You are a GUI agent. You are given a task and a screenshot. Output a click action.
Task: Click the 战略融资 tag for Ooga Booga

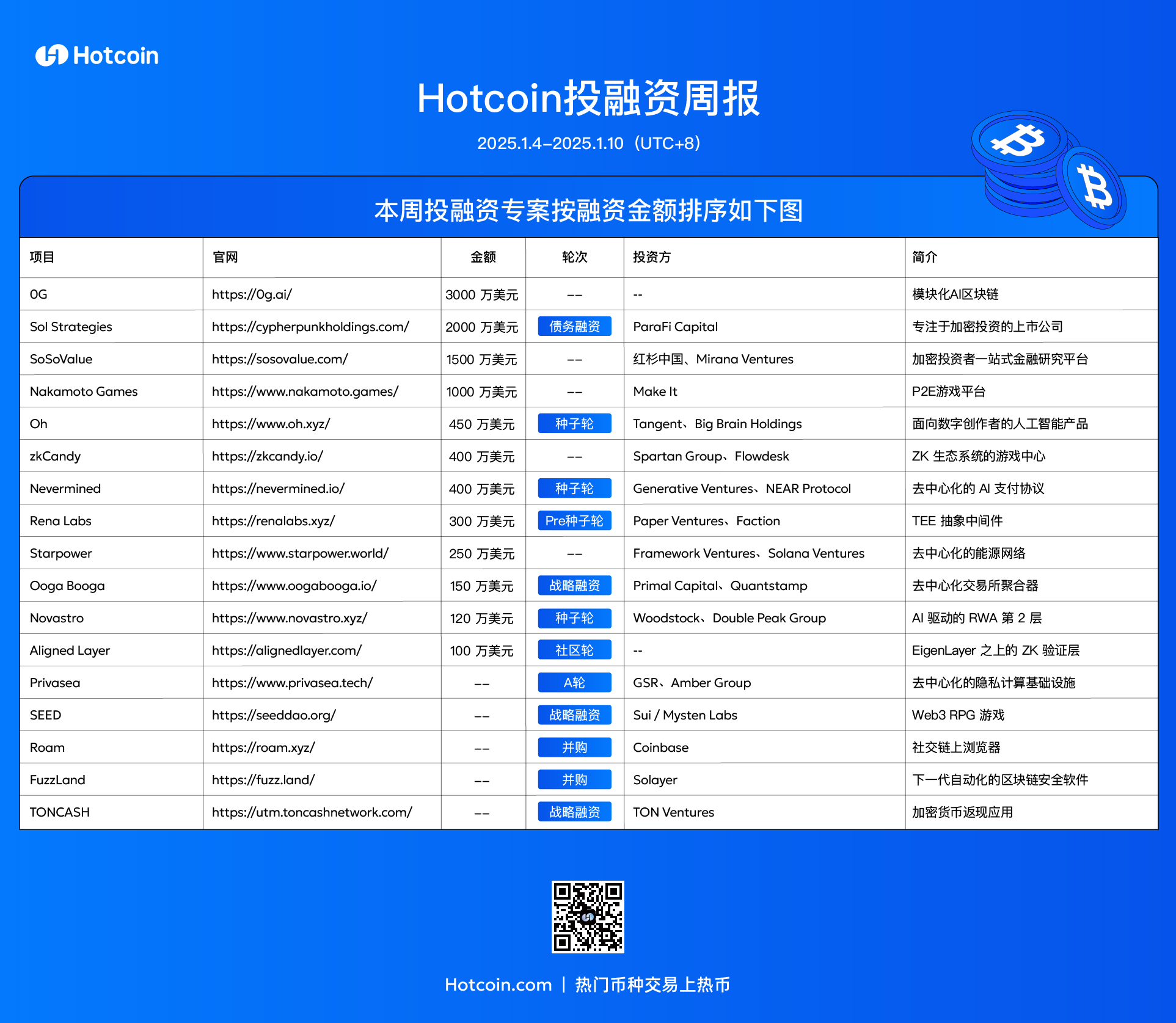coord(574,586)
